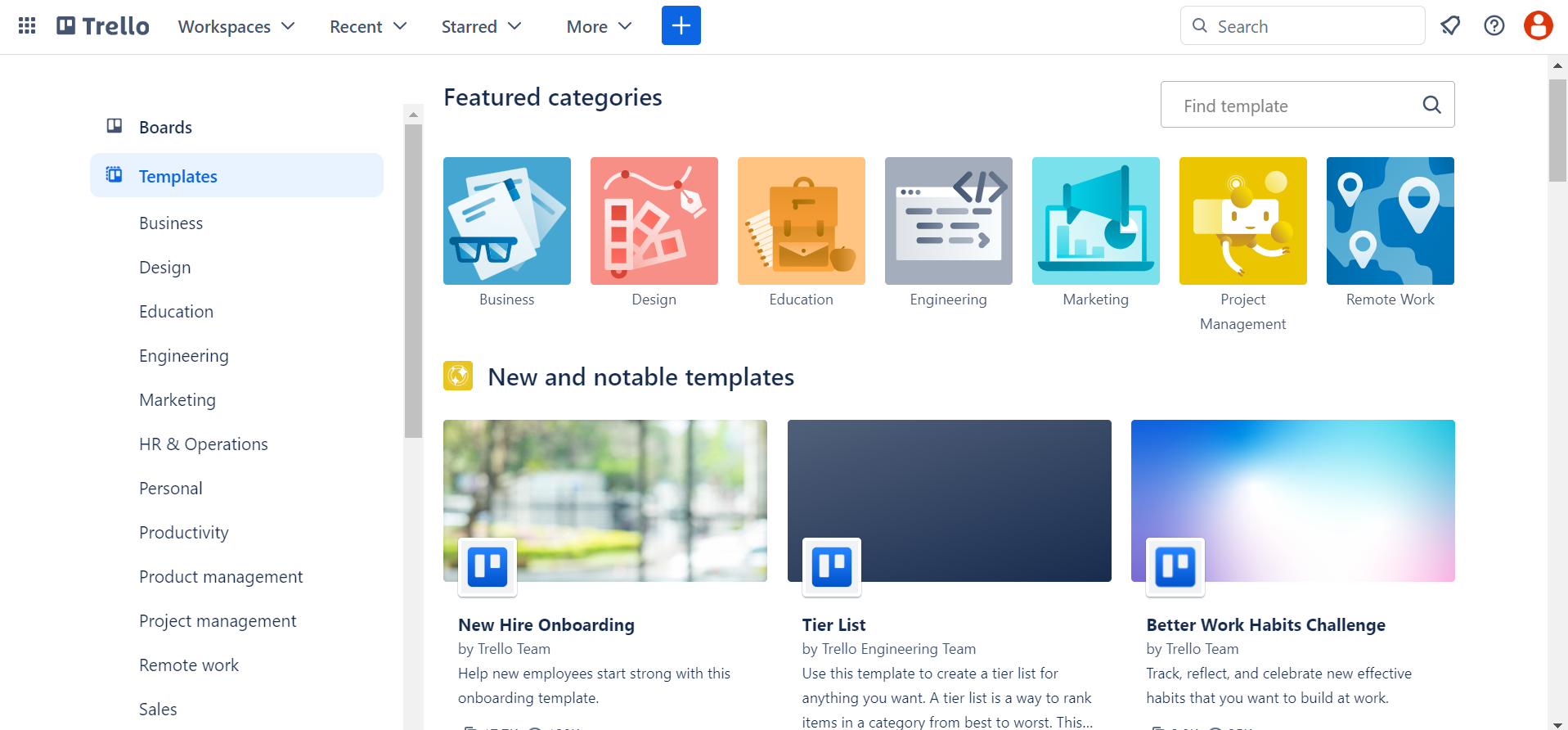This screenshot has width=1568, height=730.
Task: Open Engineering templates in sidebar
Action: click(x=184, y=356)
